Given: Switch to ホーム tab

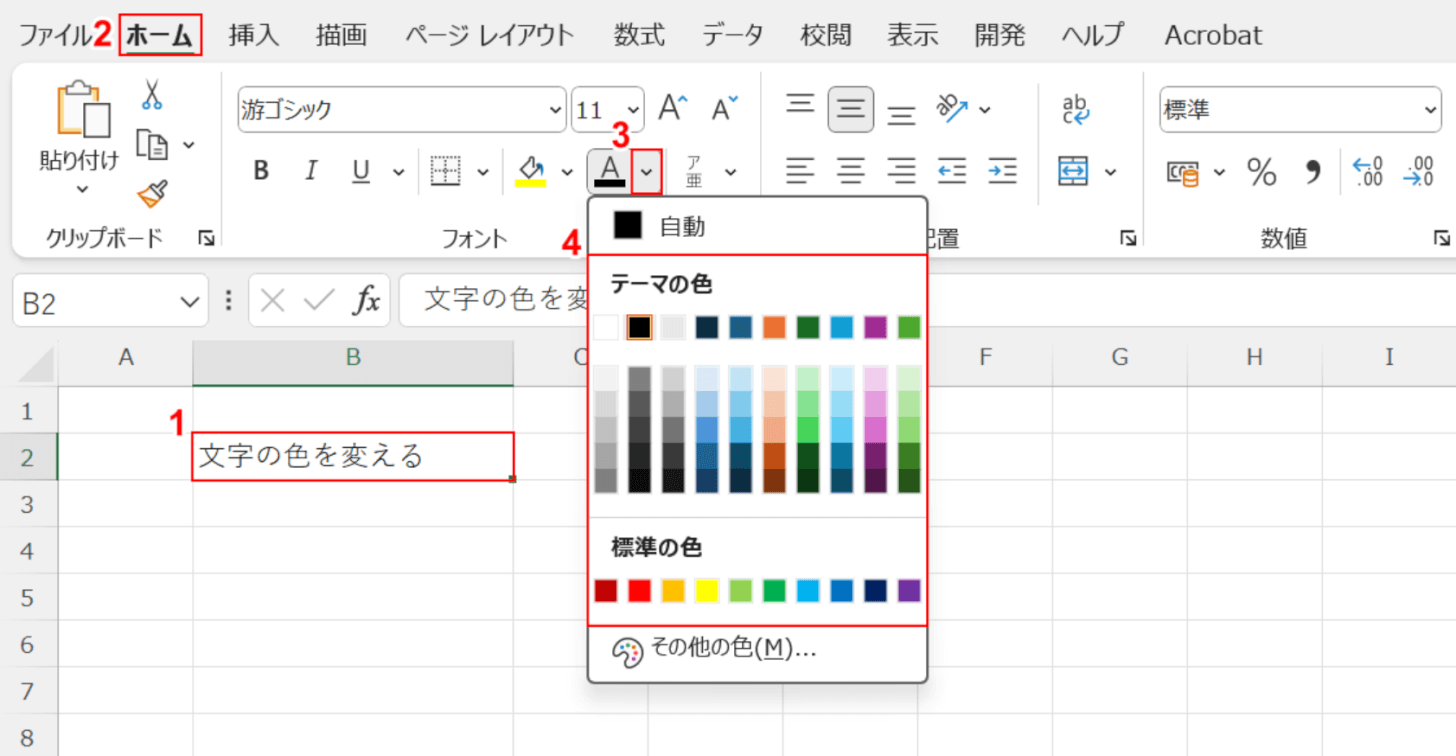Looking at the screenshot, I should tap(160, 35).
